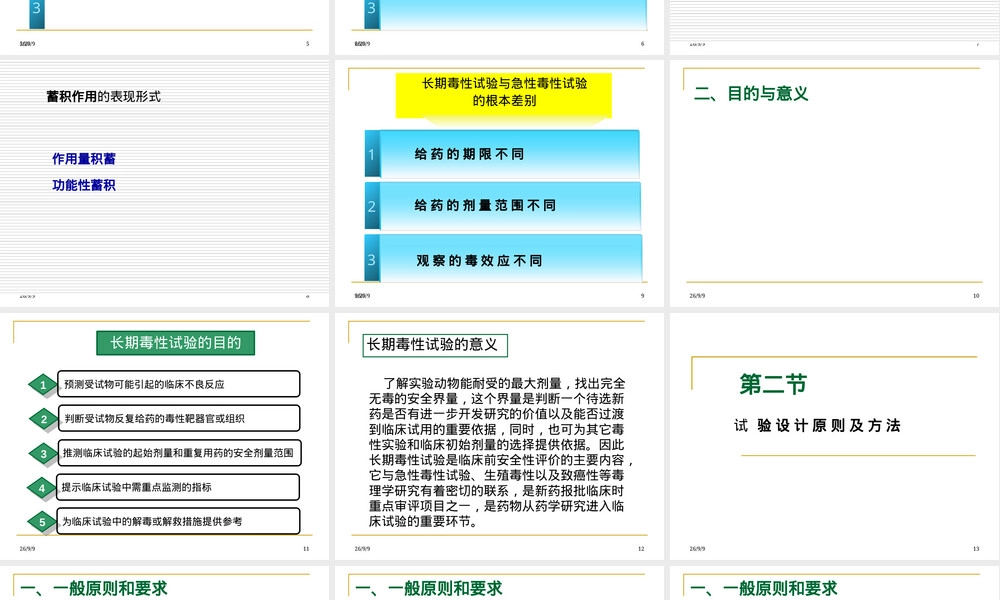Screen dimensions: 1000x600
Task: Click green diamond number 5 icon
Action: pos(42,522)
